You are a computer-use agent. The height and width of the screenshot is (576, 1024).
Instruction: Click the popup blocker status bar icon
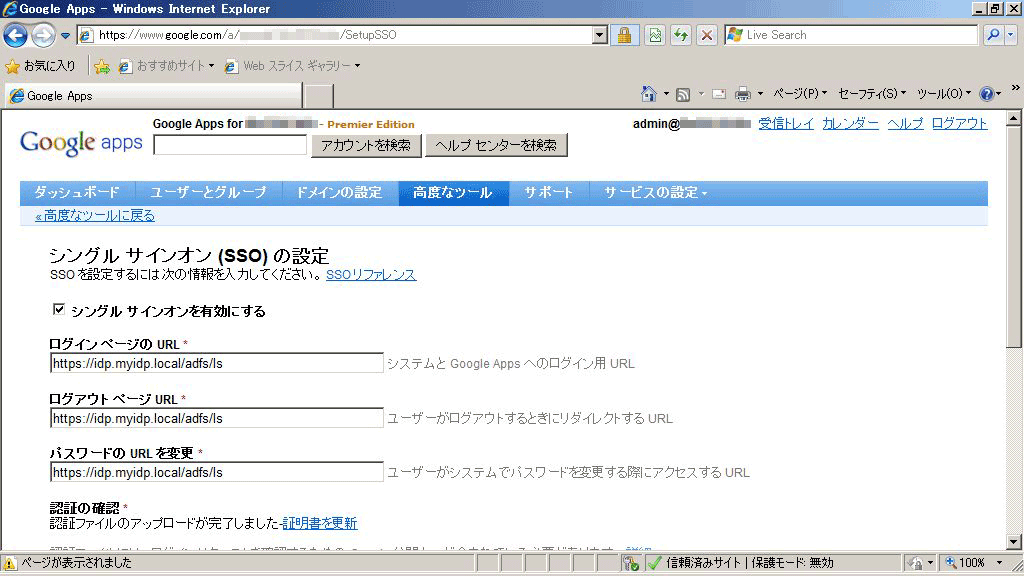point(631,563)
